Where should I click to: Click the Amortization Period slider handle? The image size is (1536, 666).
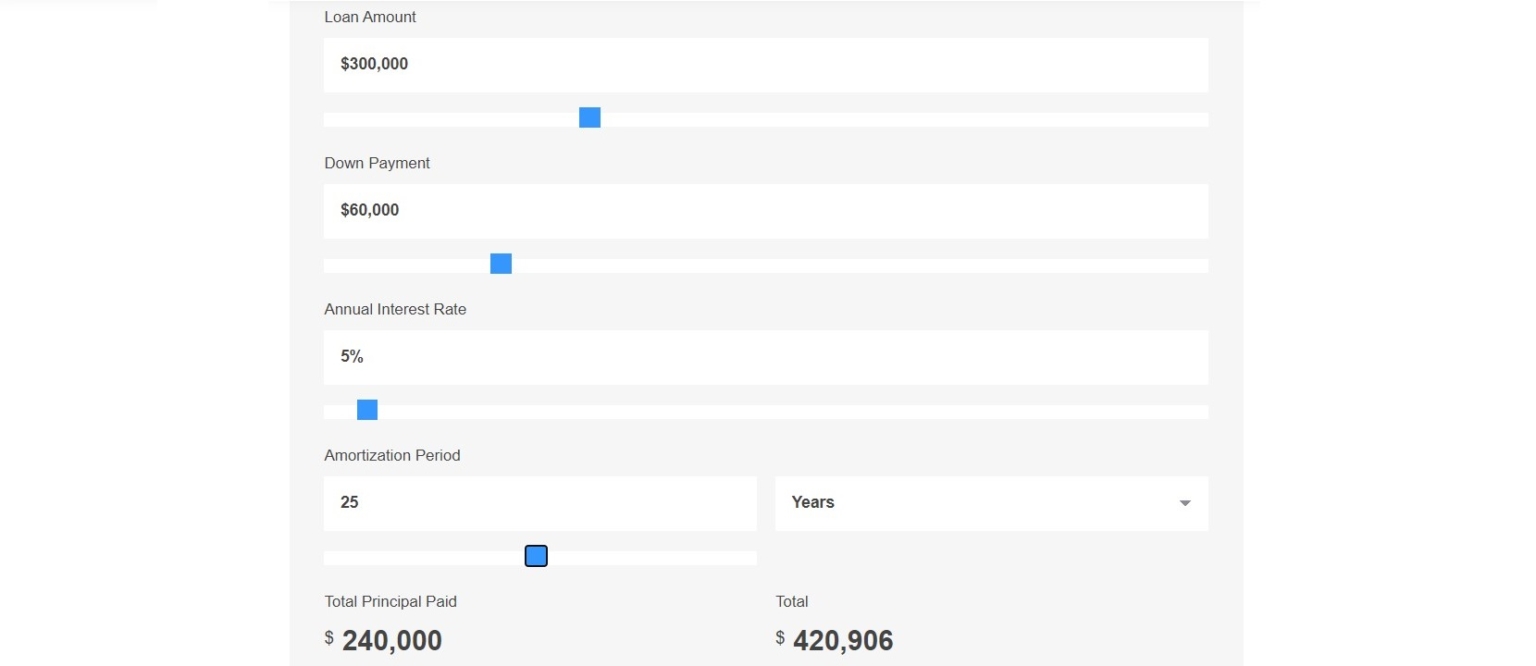click(x=536, y=555)
